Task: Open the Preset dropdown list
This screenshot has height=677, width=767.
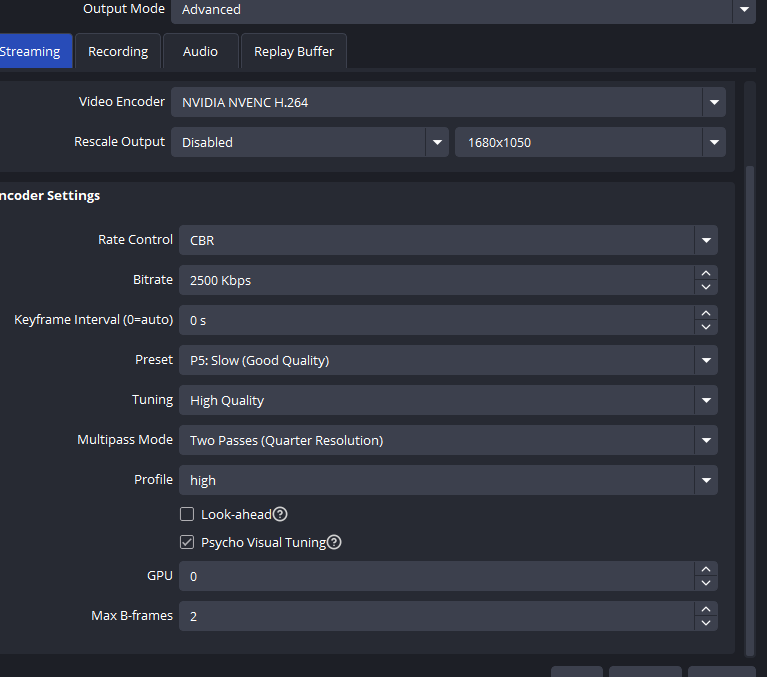Action: click(x=447, y=360)
